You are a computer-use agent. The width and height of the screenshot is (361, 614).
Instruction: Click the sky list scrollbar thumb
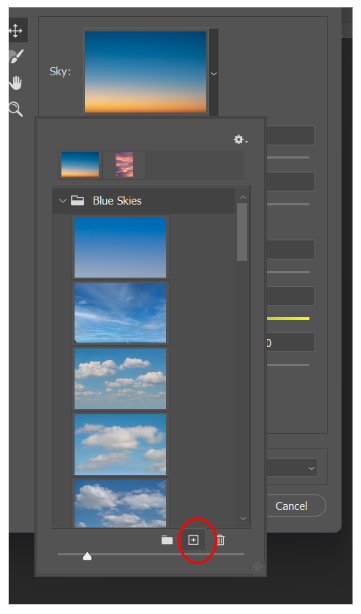coord(242,232)
